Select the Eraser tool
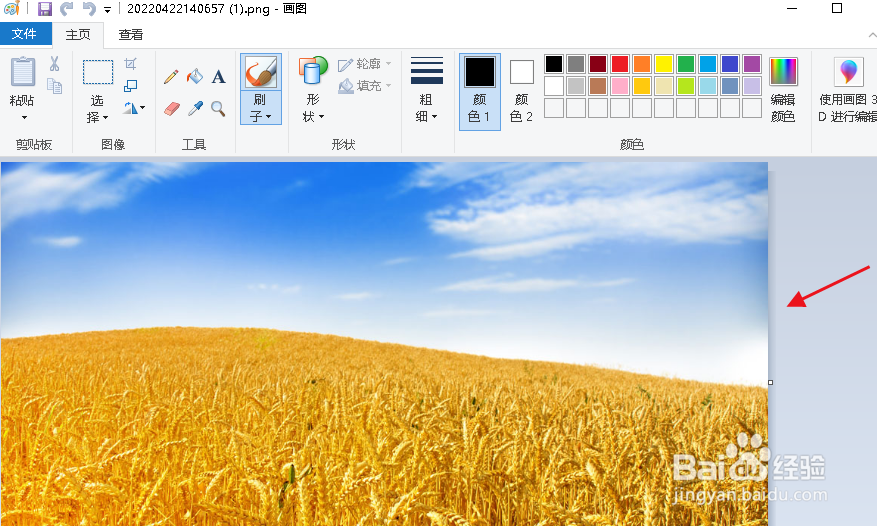 tap(172, 109)
